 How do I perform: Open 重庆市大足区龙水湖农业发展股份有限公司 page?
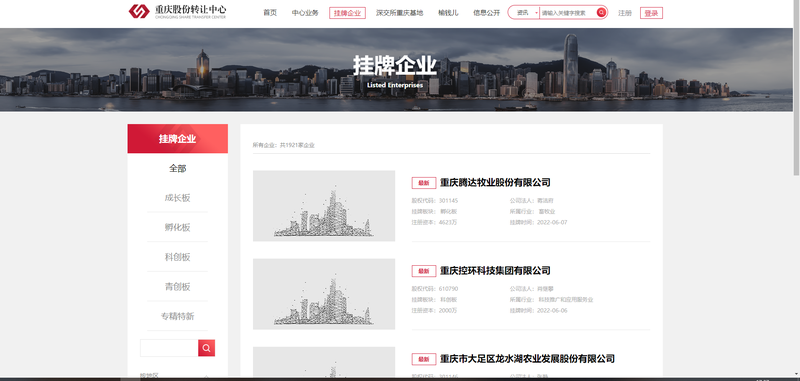click(527, 359)
